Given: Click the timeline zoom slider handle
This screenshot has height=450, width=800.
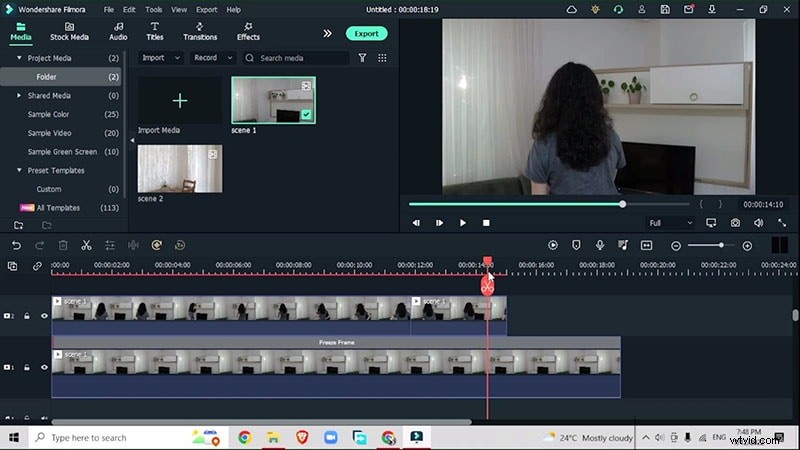Looking at the screenshot, I should pos(720,245).
